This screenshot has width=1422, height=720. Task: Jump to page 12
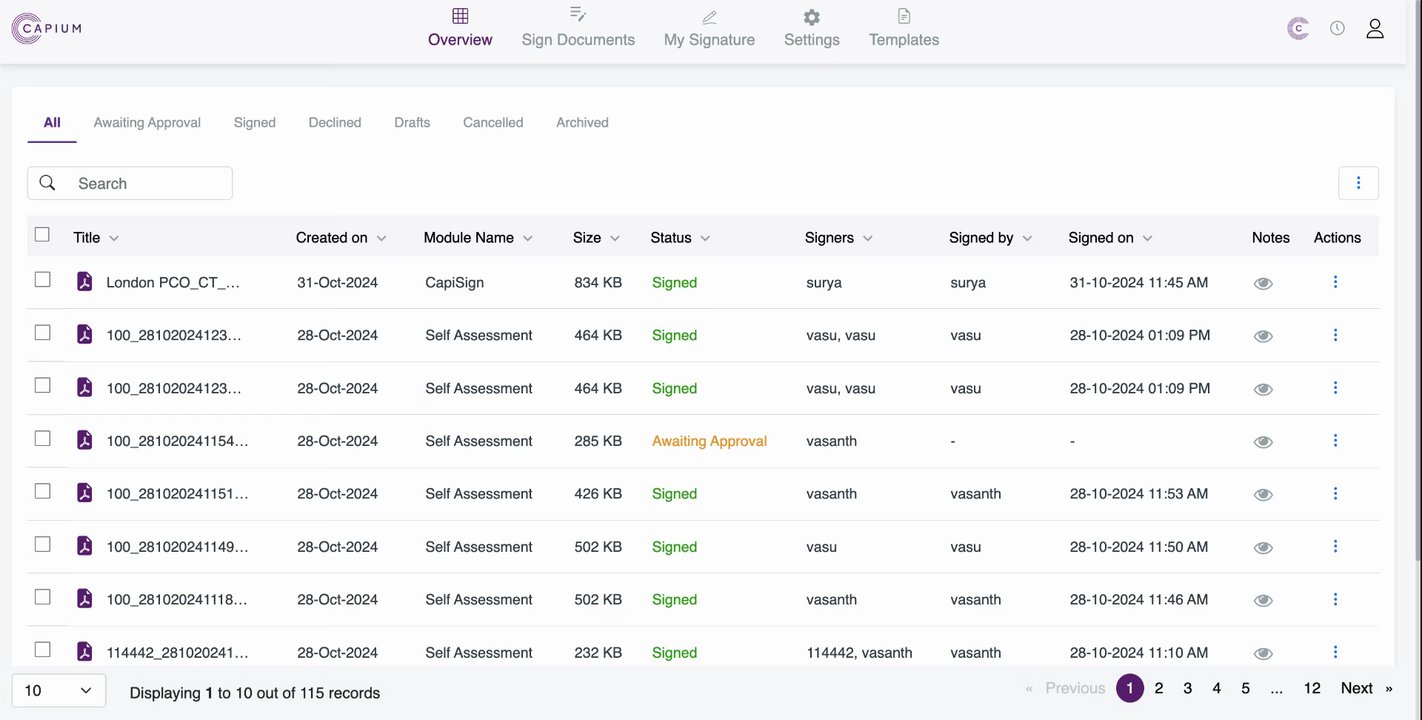coord(1312,688)
